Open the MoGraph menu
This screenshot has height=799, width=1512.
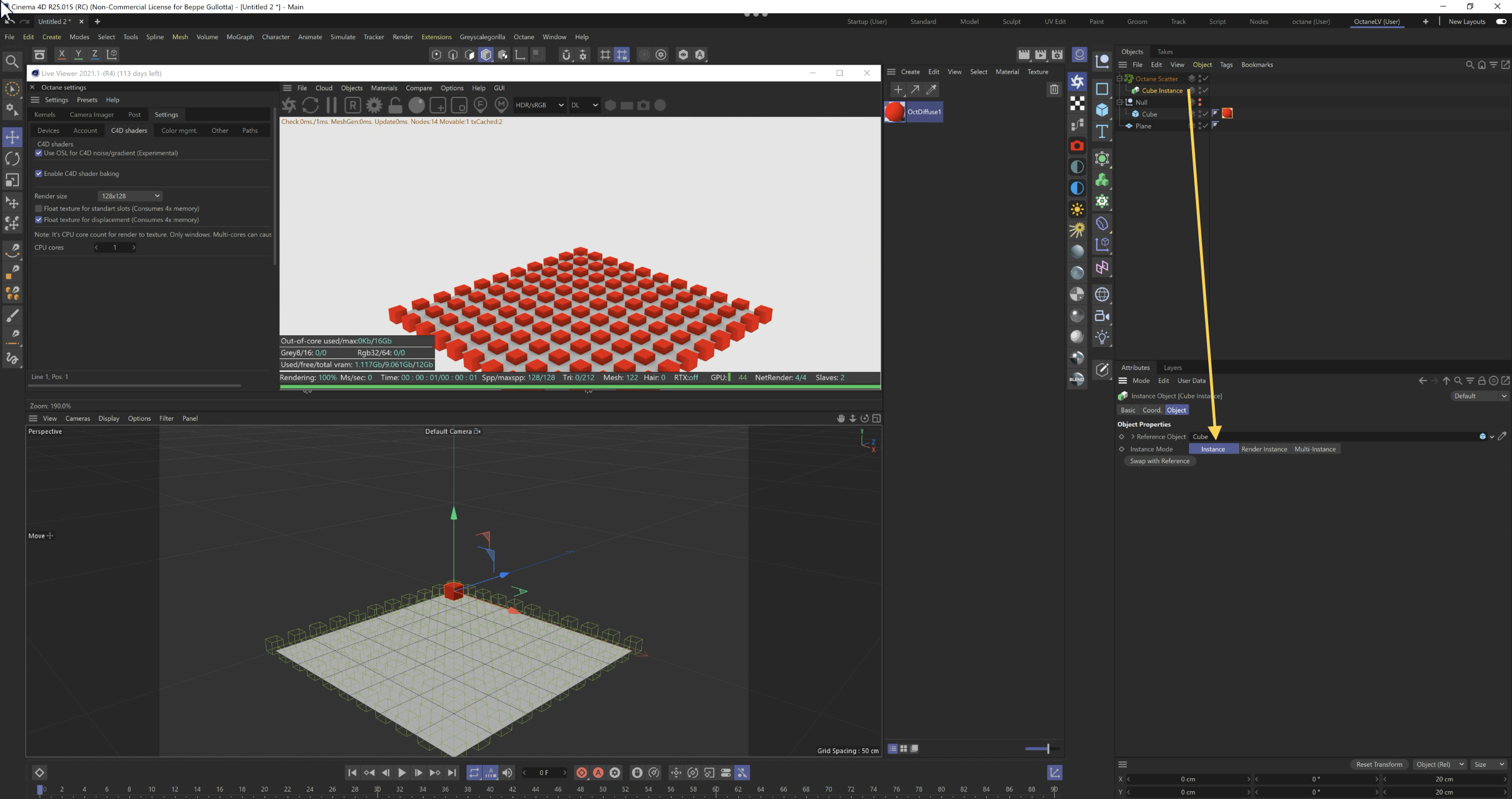240,37
